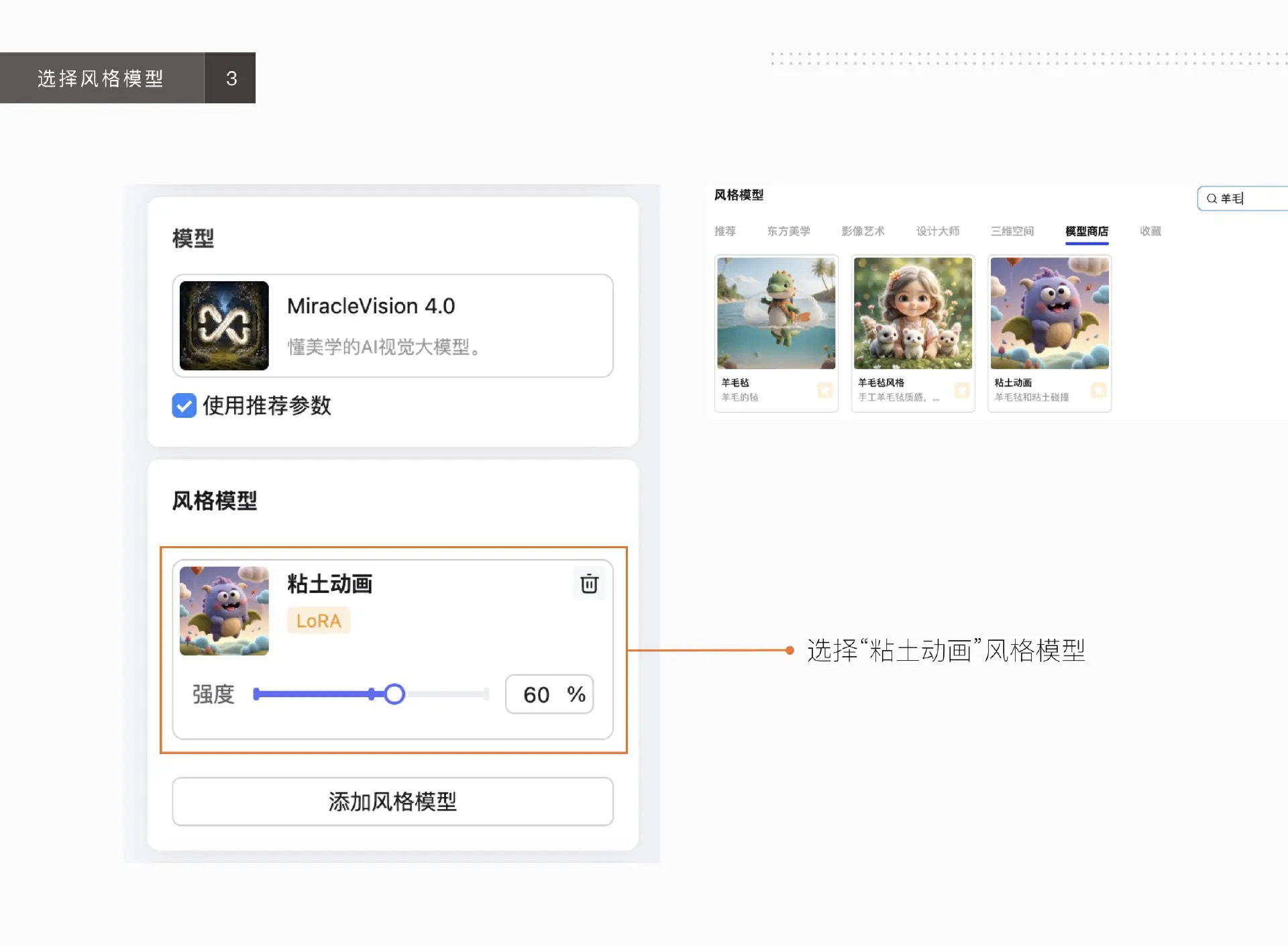
Task: Uncheck 使用推荐参数 recommended parameters
Action: coord(184,406)
